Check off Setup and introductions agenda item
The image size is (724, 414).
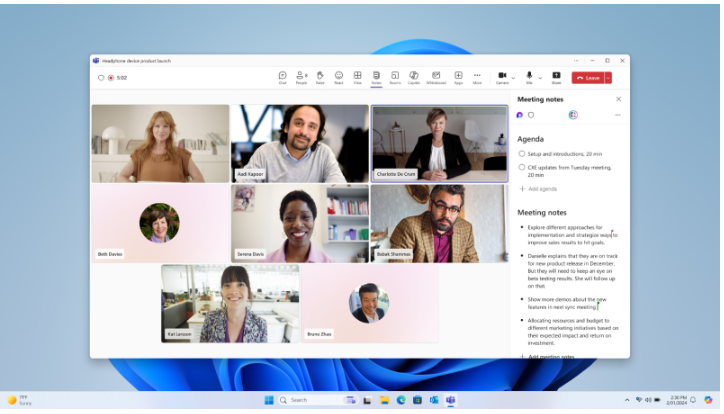pos(522,154)
